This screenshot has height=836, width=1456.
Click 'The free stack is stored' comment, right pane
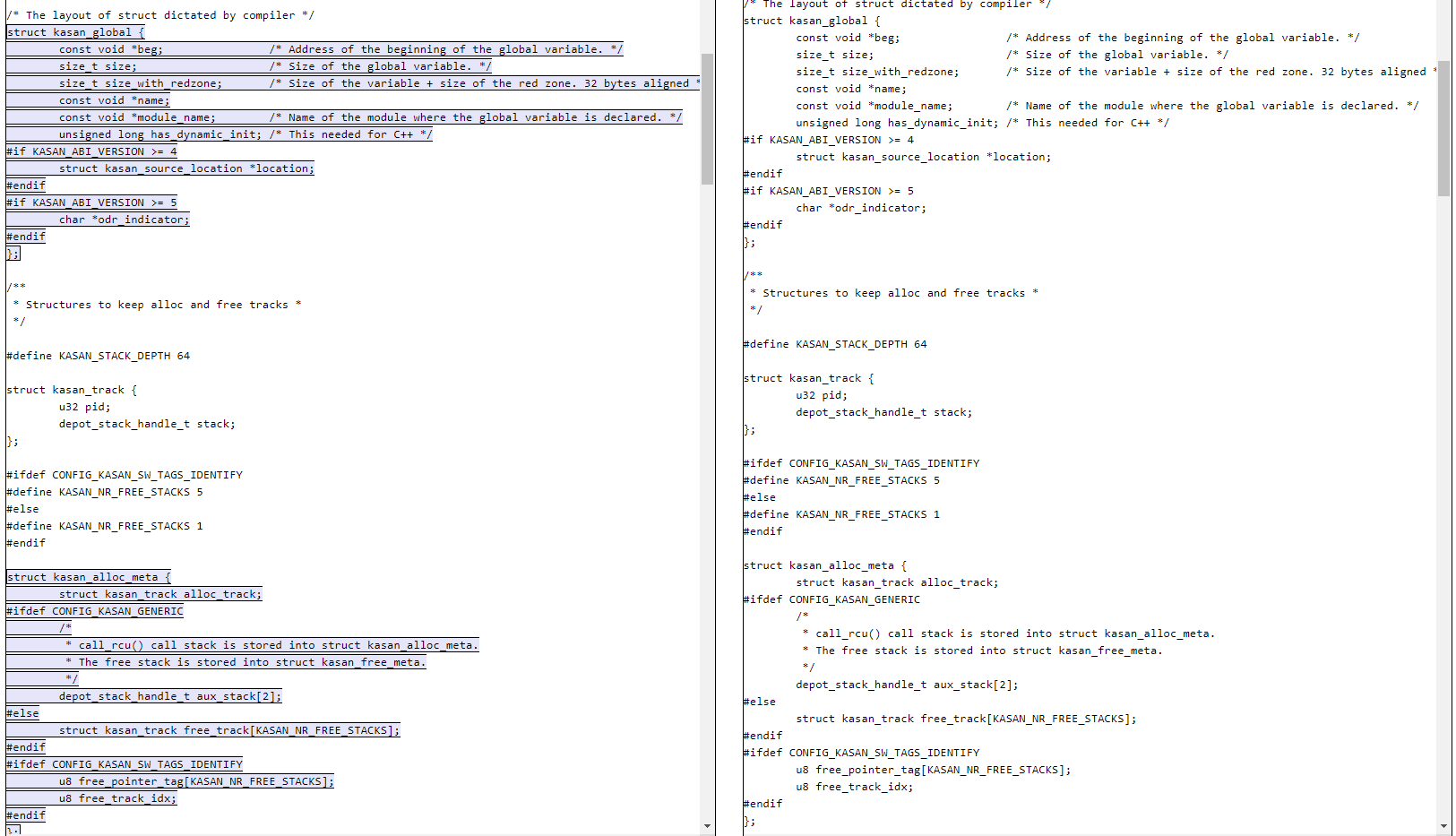click(982, 651)
